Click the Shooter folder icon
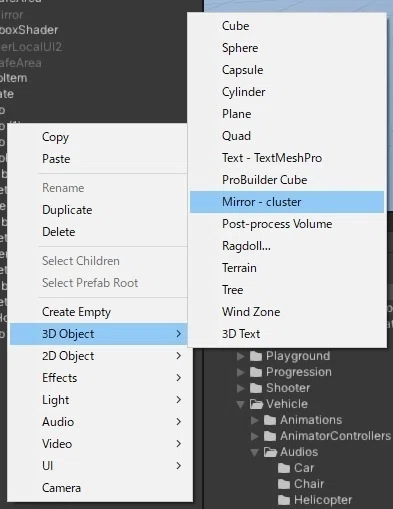 click(x=256, y=388)
